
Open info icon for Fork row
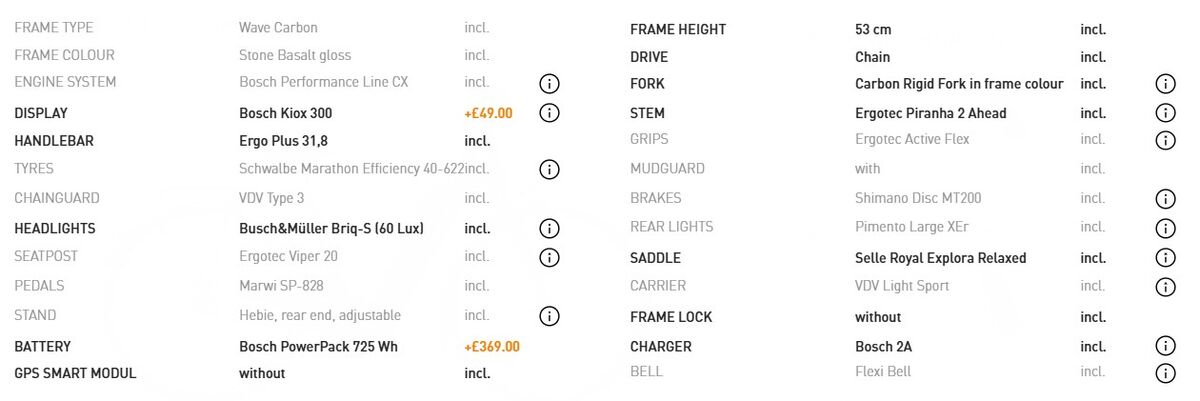click(1165, 84)
